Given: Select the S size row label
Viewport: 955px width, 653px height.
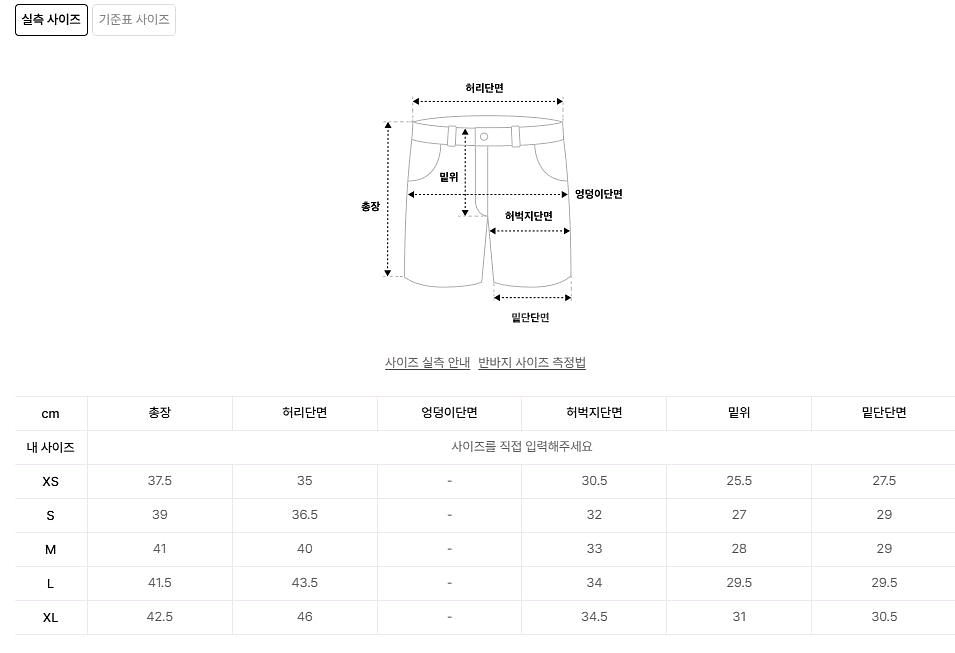Looking at the screenshot, I should [x=51, y=515].
